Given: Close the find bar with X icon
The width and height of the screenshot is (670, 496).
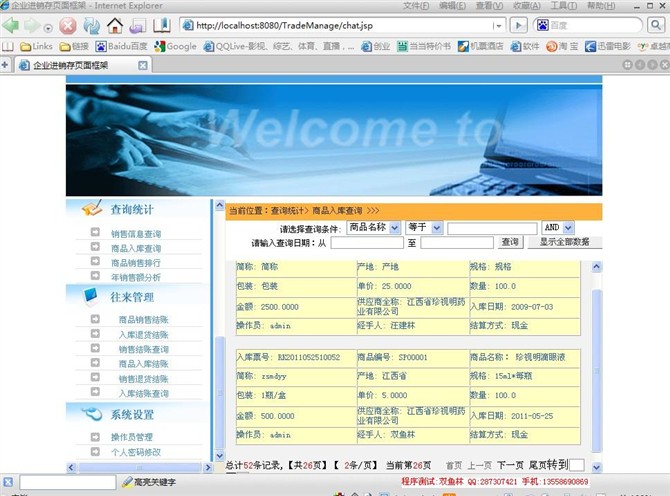Looking at the screenshot, I should coord(8,482).
